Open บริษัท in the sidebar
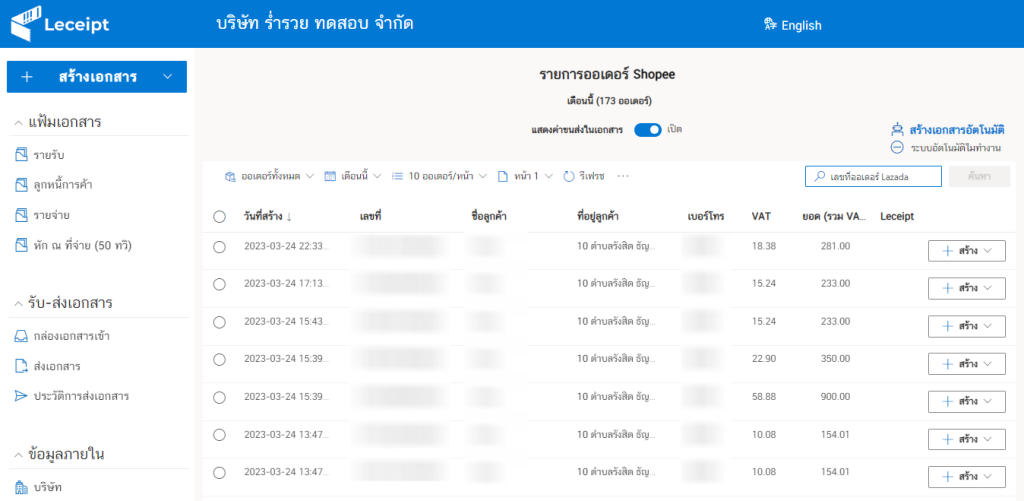Screen dimensions: 1024x501 coord(48,487)
